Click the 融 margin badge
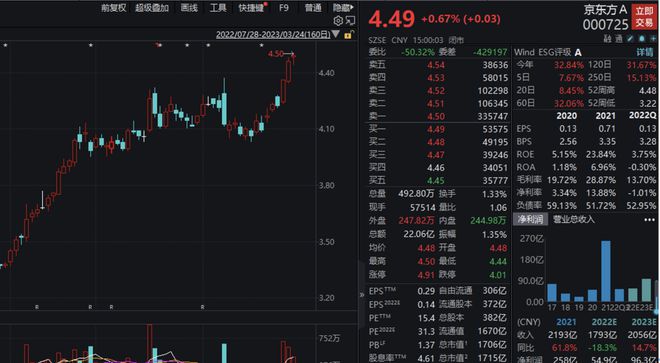Viewport: 660px width, 363px height. tap(607, 39)
